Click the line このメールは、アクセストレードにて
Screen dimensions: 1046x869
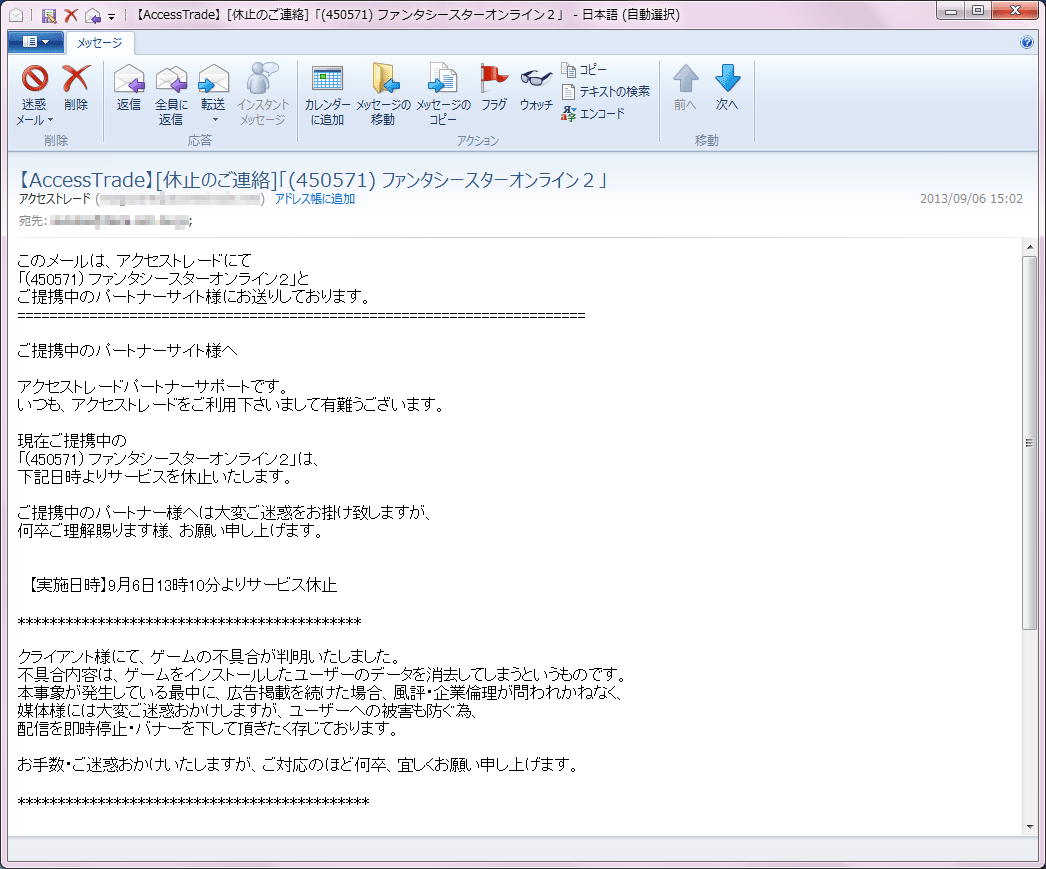click(134, 261)
